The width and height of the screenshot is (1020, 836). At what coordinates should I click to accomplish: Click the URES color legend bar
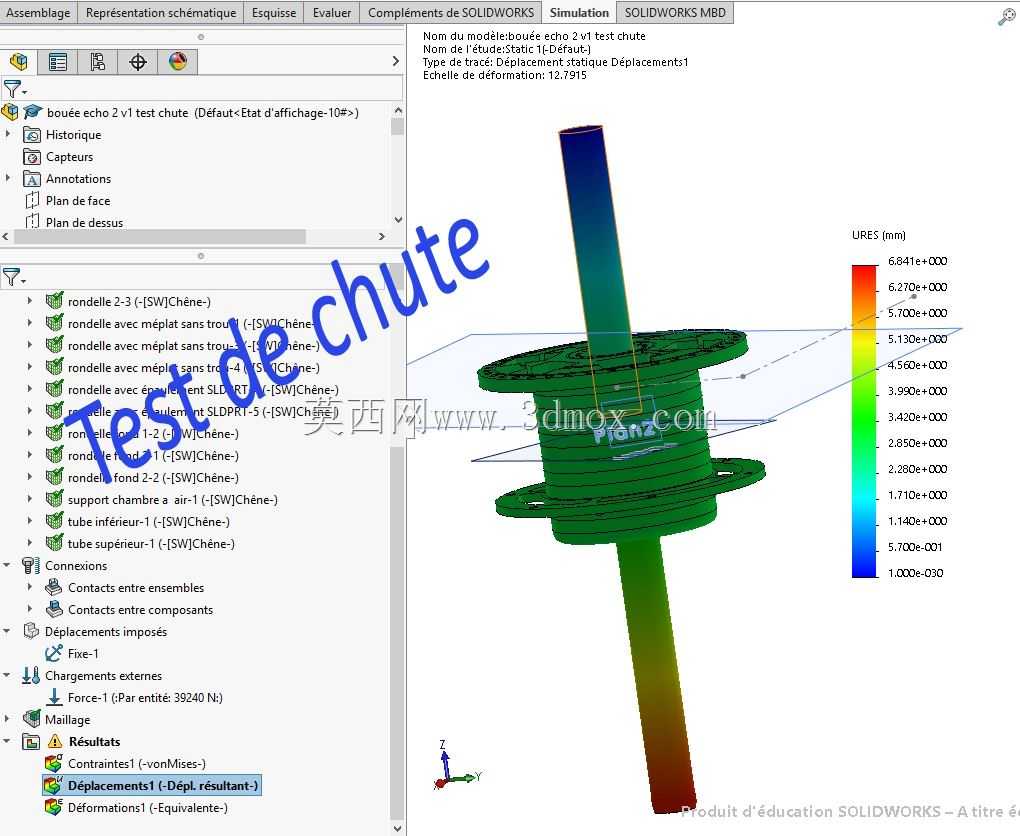[865, 420]
